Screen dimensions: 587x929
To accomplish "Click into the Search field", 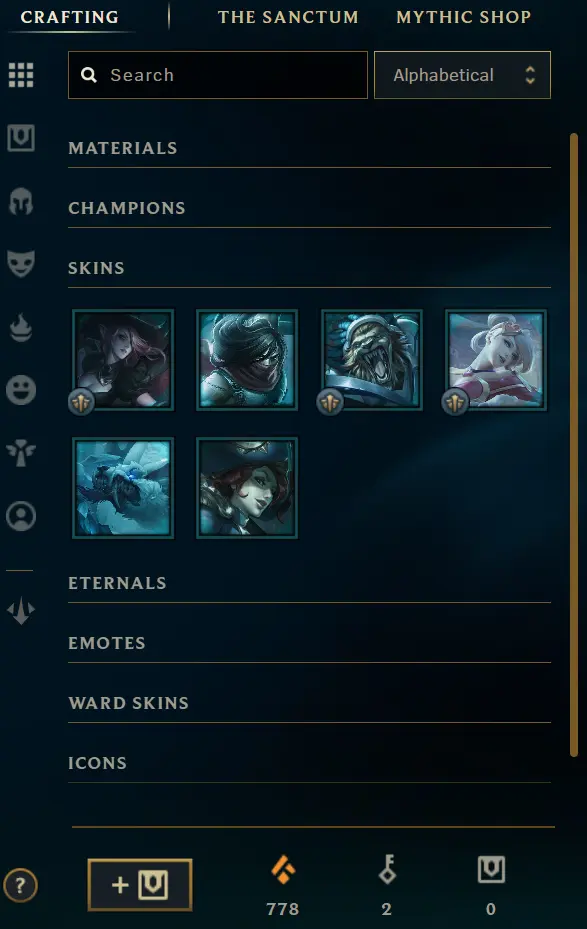I will (218, 75).
